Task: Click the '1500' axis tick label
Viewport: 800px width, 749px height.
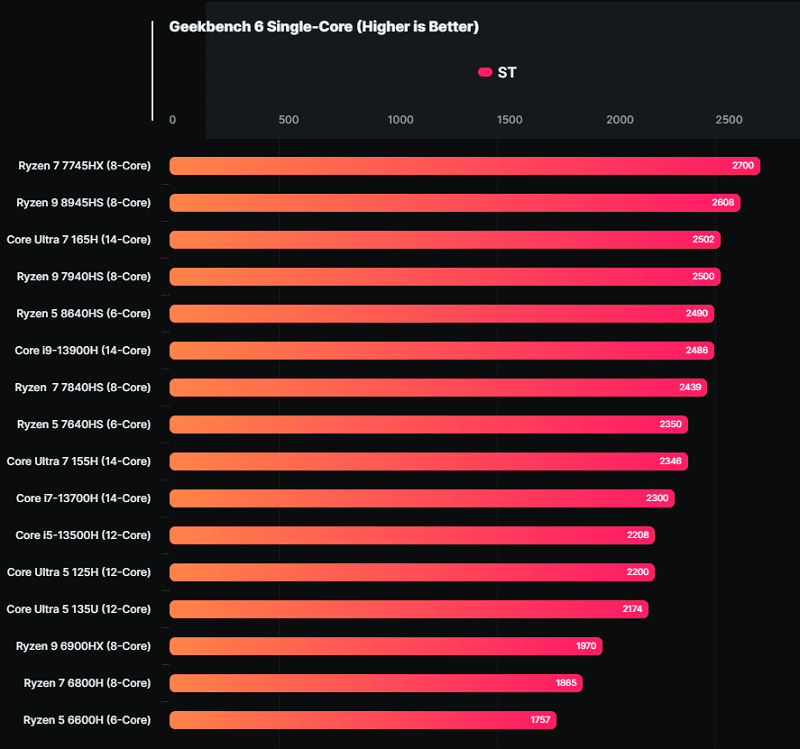Action: (510, 120)
